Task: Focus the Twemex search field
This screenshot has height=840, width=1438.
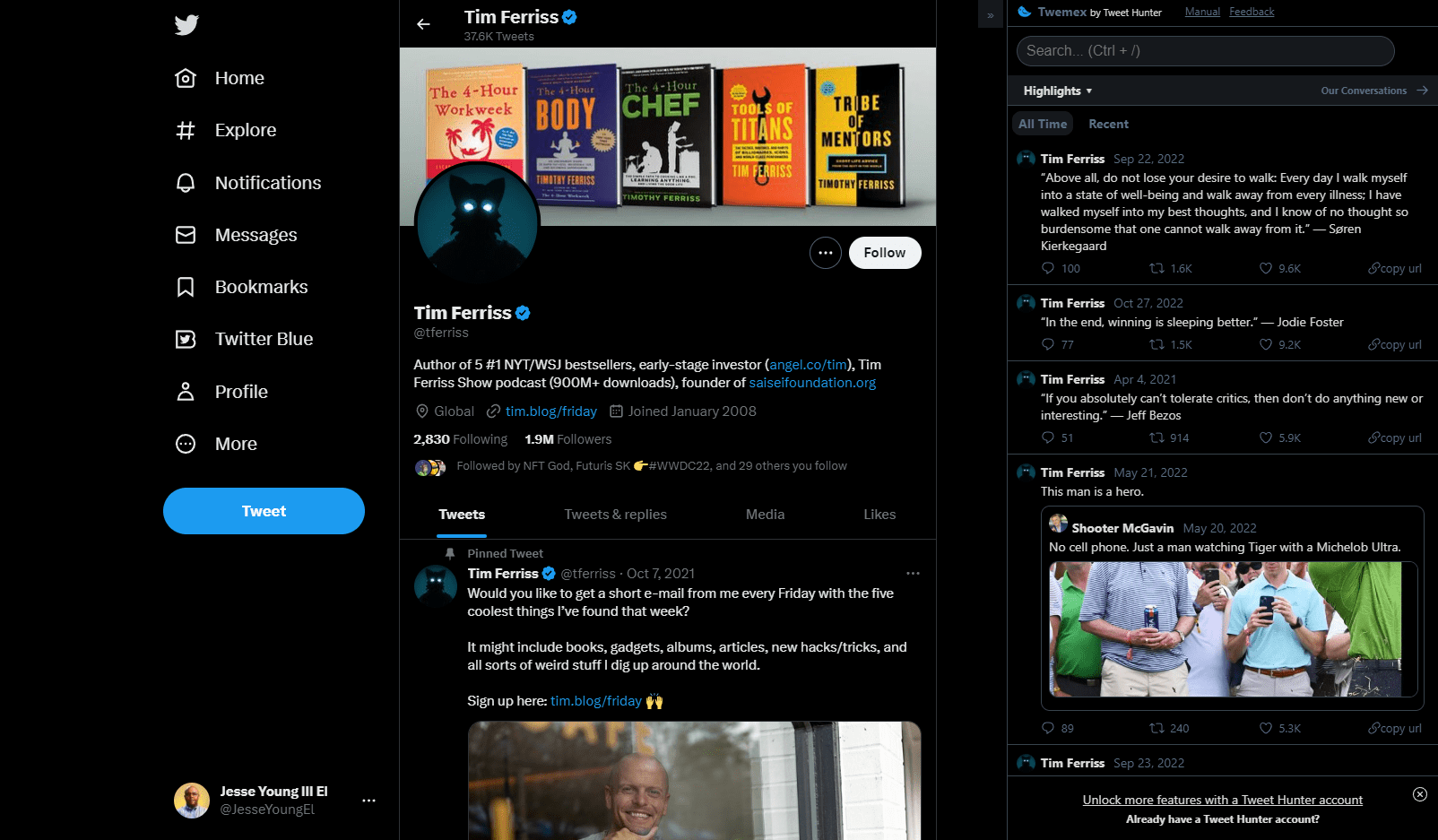Action: (1205, 51)
